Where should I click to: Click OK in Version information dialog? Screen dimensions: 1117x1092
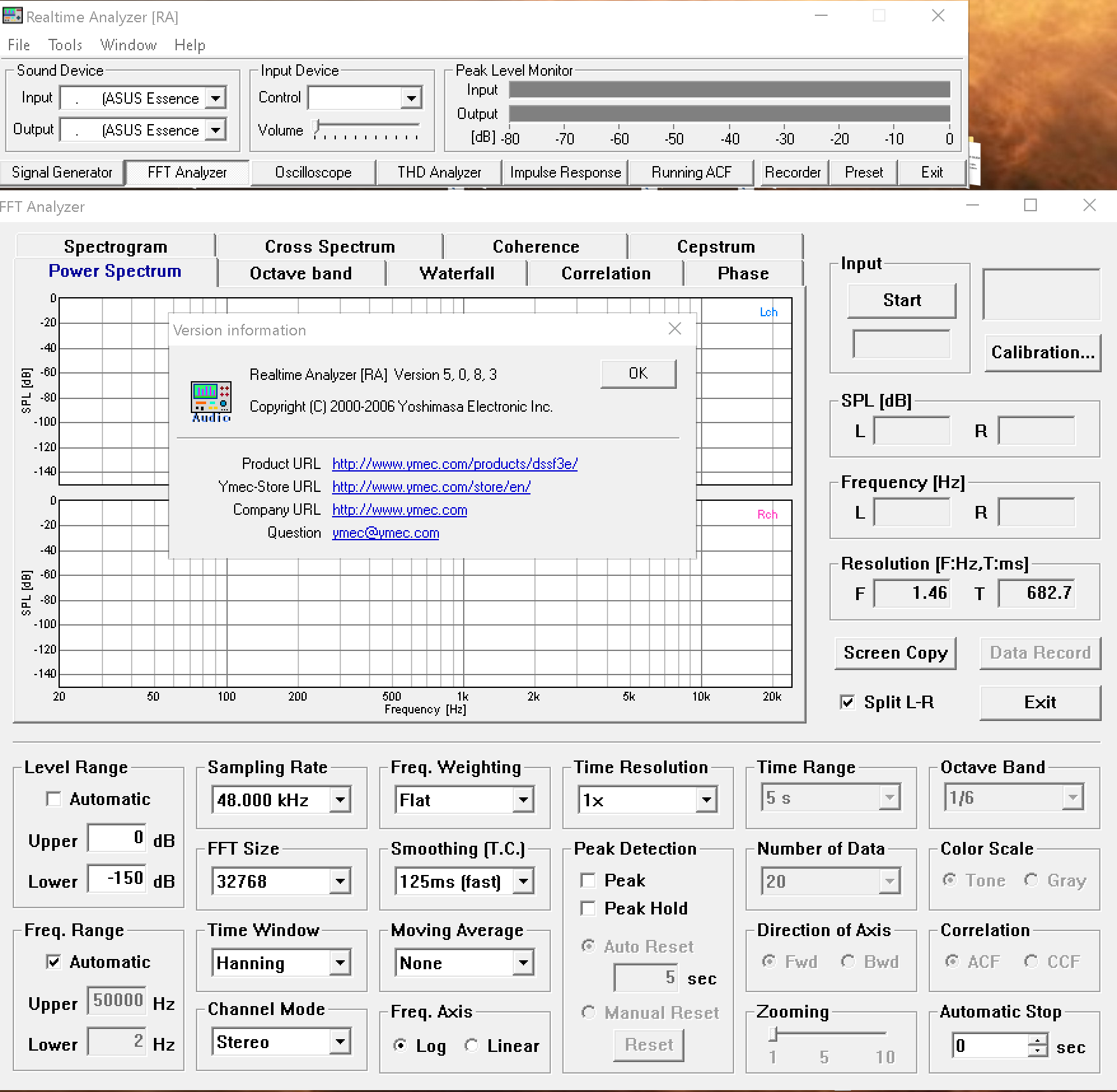638,374
